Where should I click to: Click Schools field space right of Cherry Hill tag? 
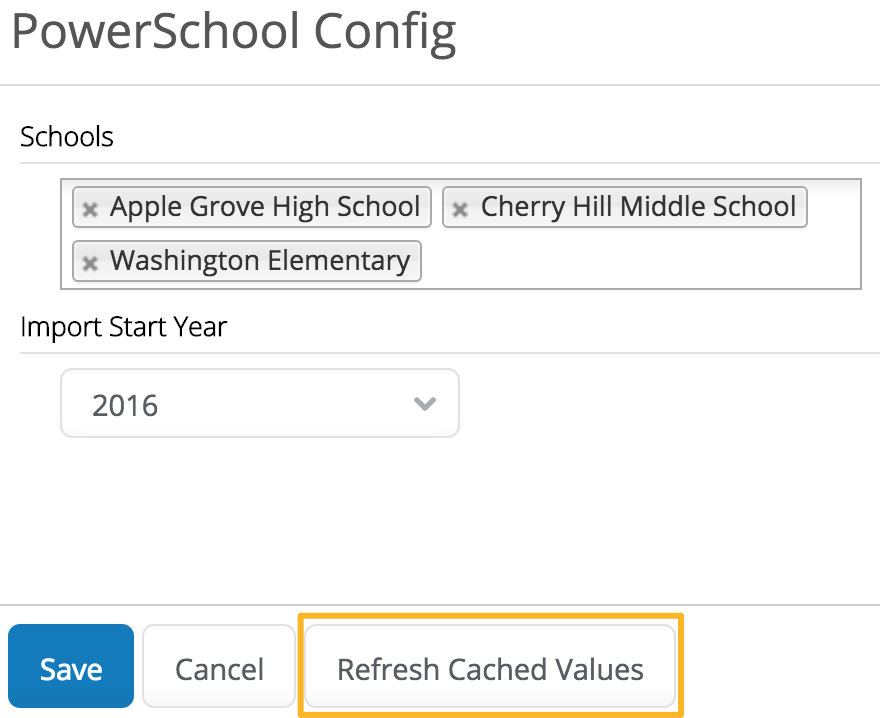click(833, 208)
